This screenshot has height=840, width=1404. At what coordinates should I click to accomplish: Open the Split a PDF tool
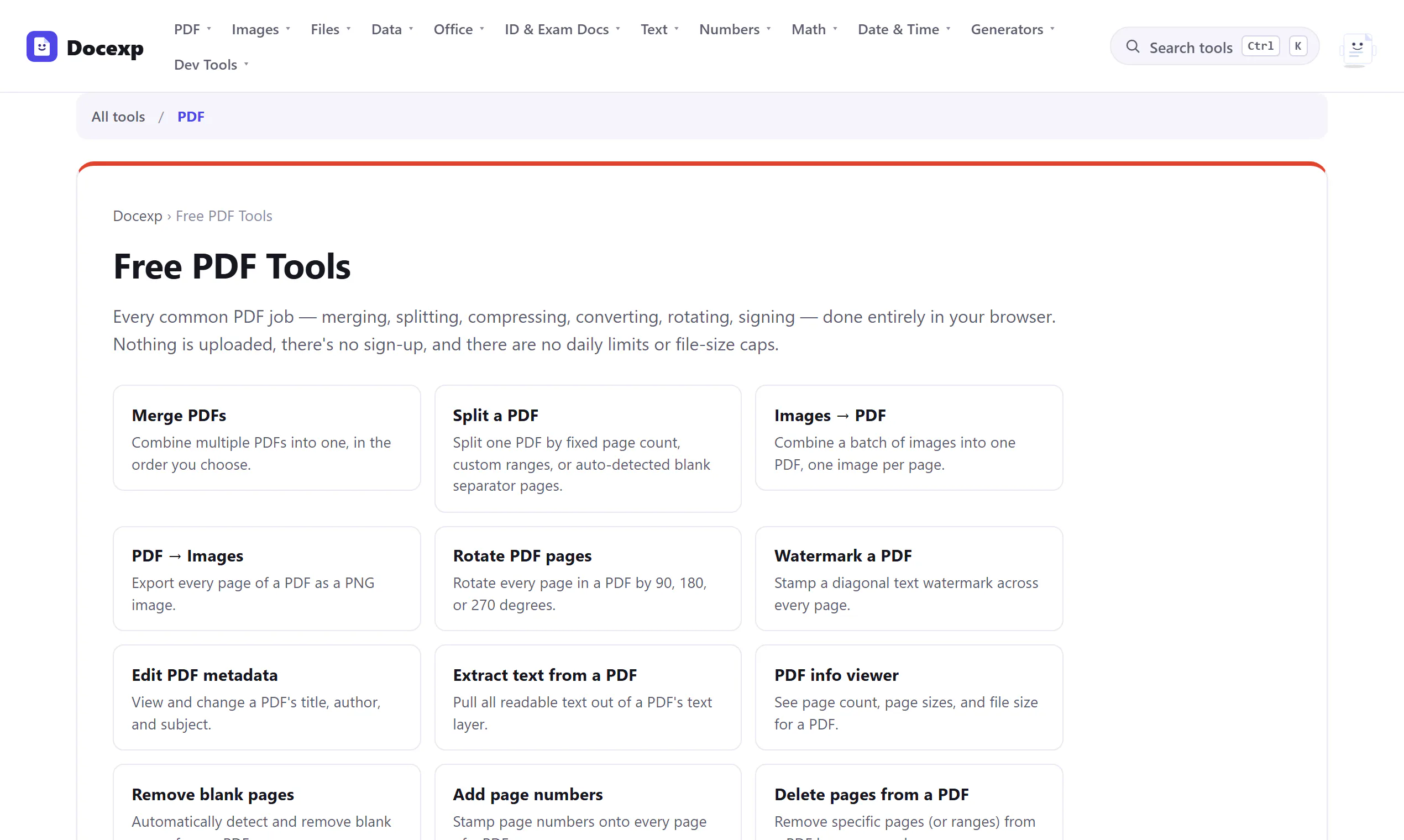[x=588, y=448]
